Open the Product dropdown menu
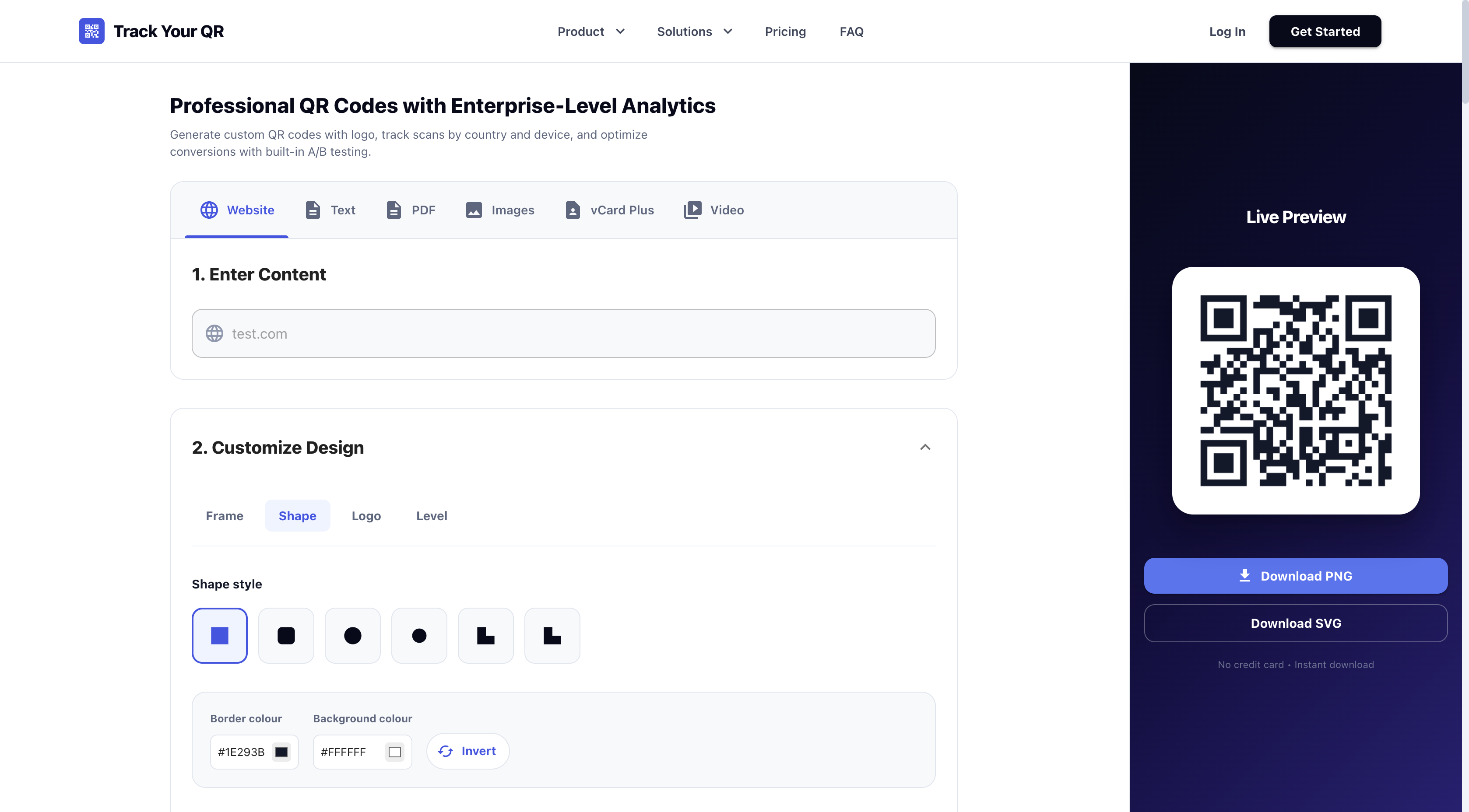Viewport: 1469px width, 812px height. coord(591,31)
